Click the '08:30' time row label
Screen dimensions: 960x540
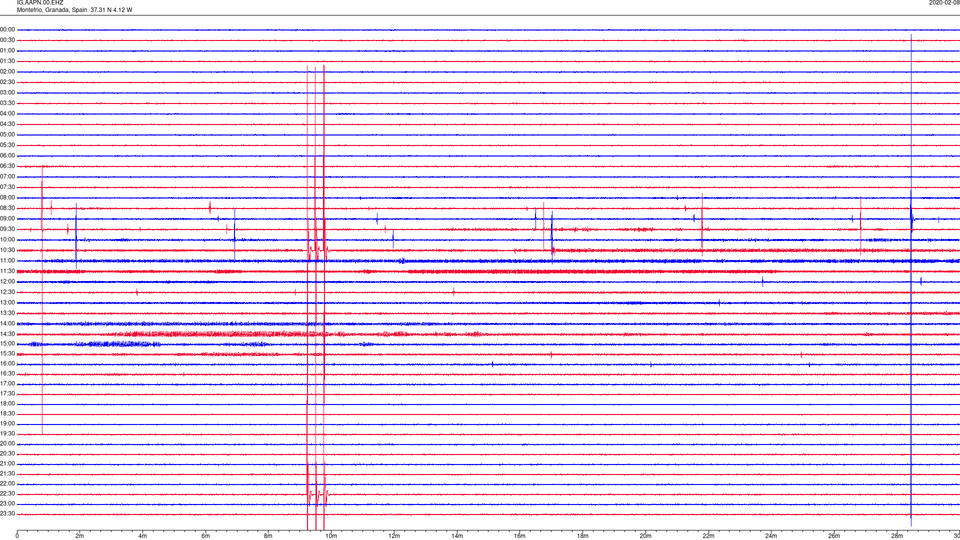[7, 208]
